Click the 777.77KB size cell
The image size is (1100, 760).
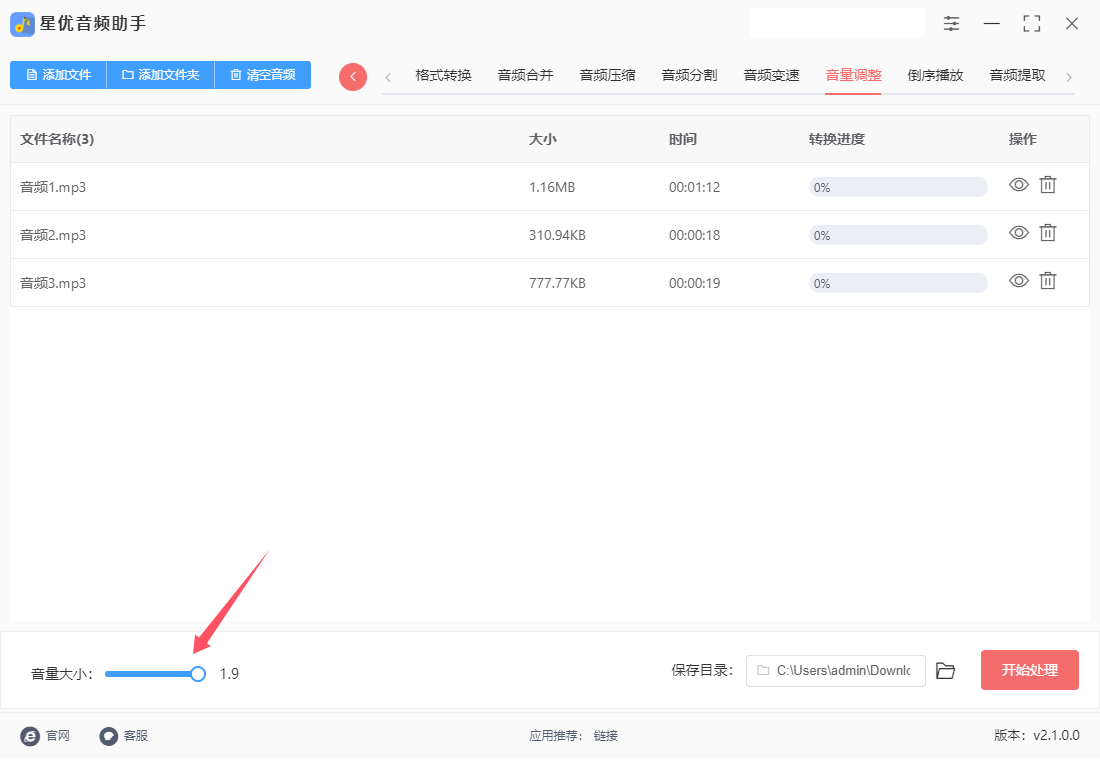pos(557,284)
